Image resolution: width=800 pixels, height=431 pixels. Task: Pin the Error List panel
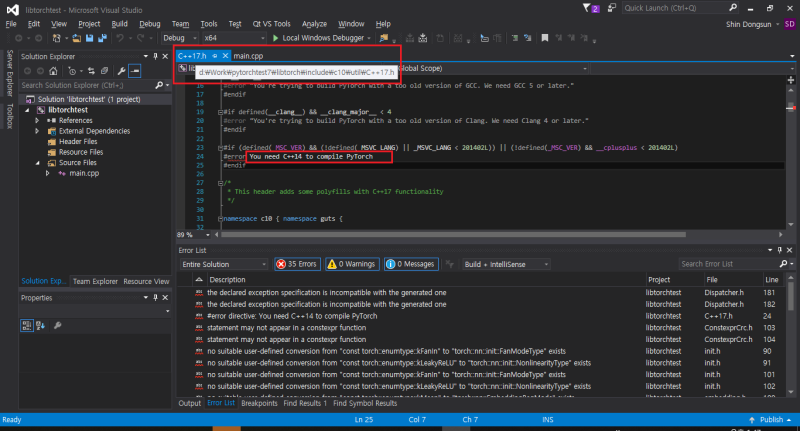click(x=780, y=250)
